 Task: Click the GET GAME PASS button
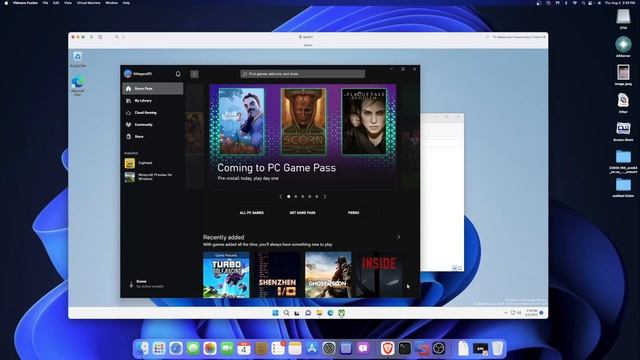click(302, 213)
